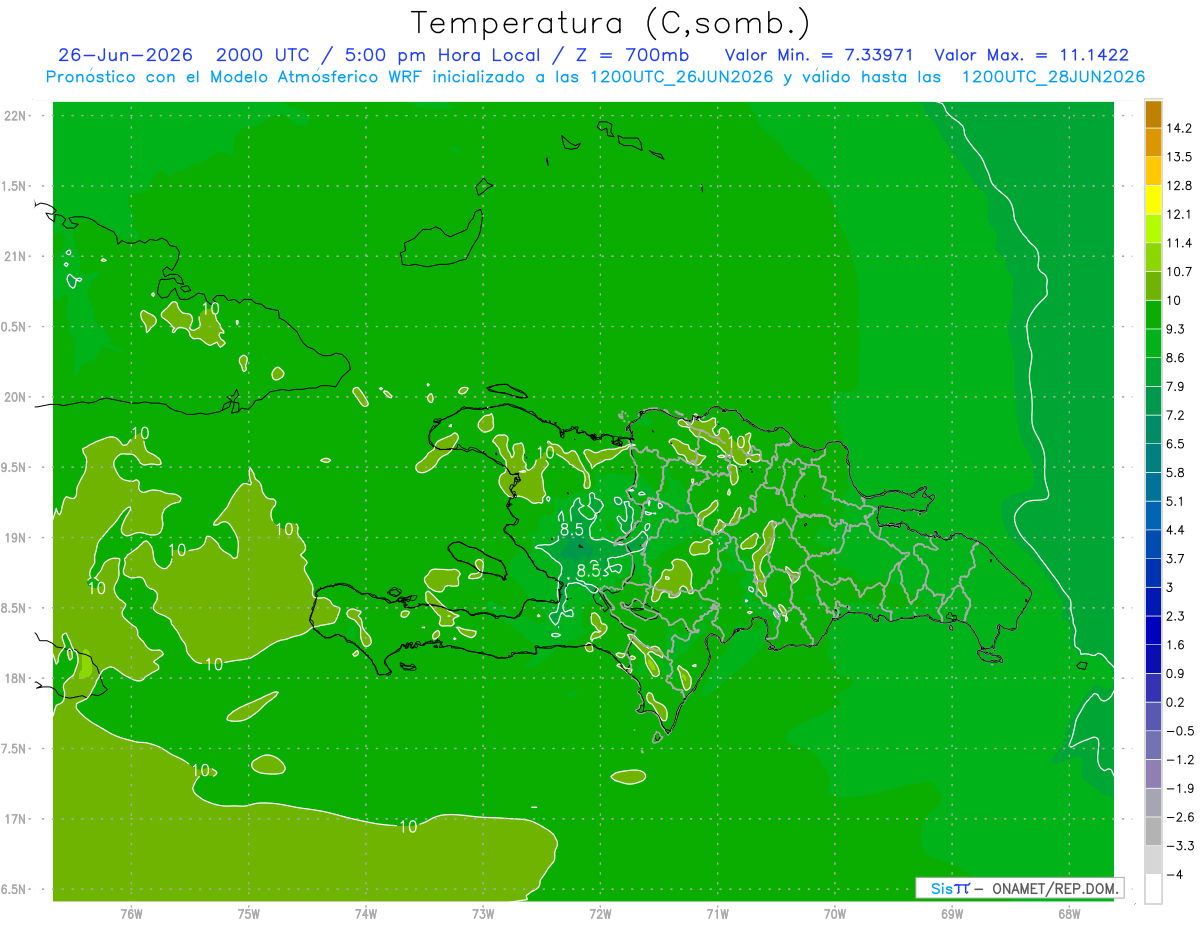Click the "3.7" color bar label

[x=1175, y=559]
